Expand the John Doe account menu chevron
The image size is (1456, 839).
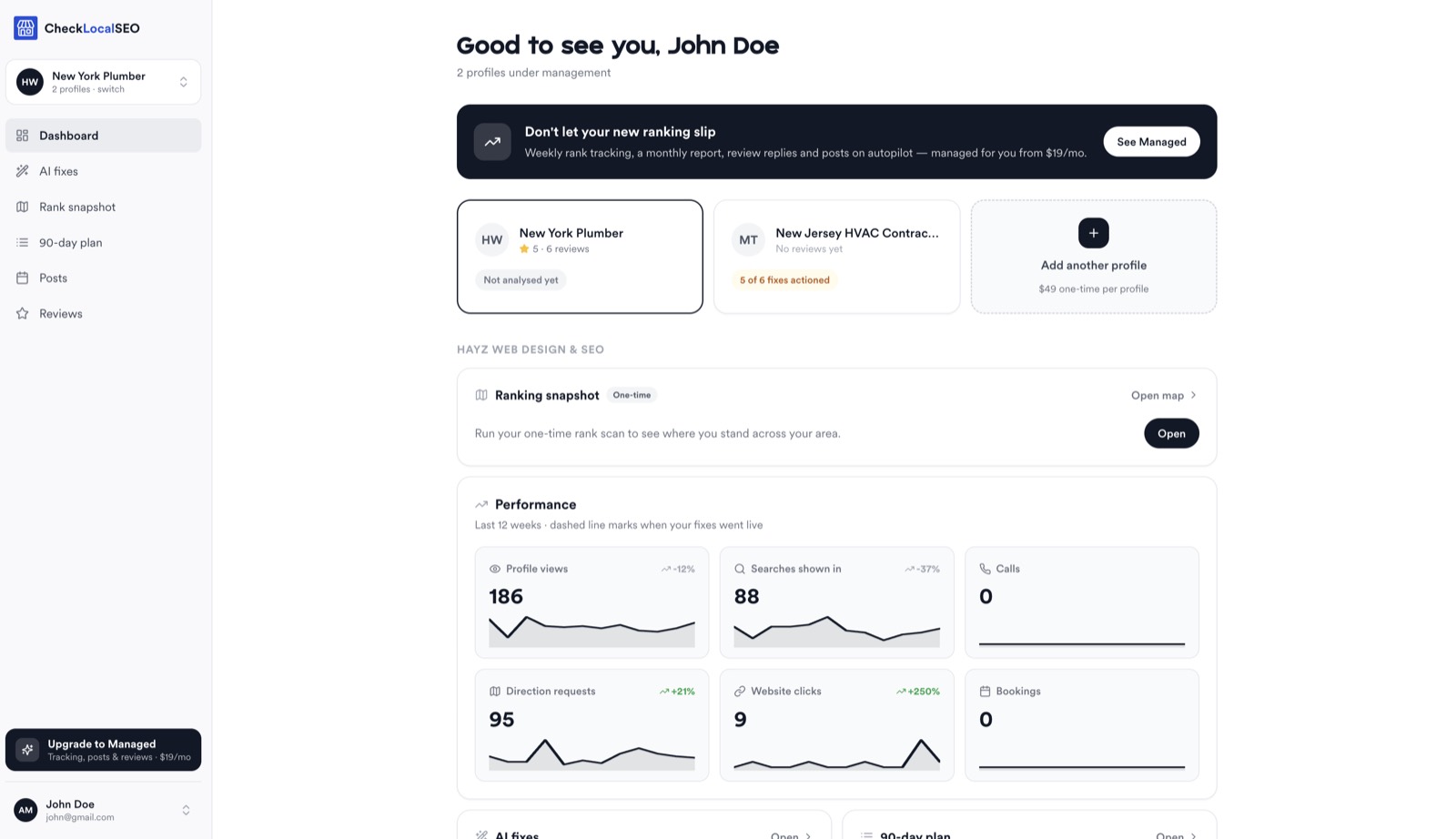(186, 810)
